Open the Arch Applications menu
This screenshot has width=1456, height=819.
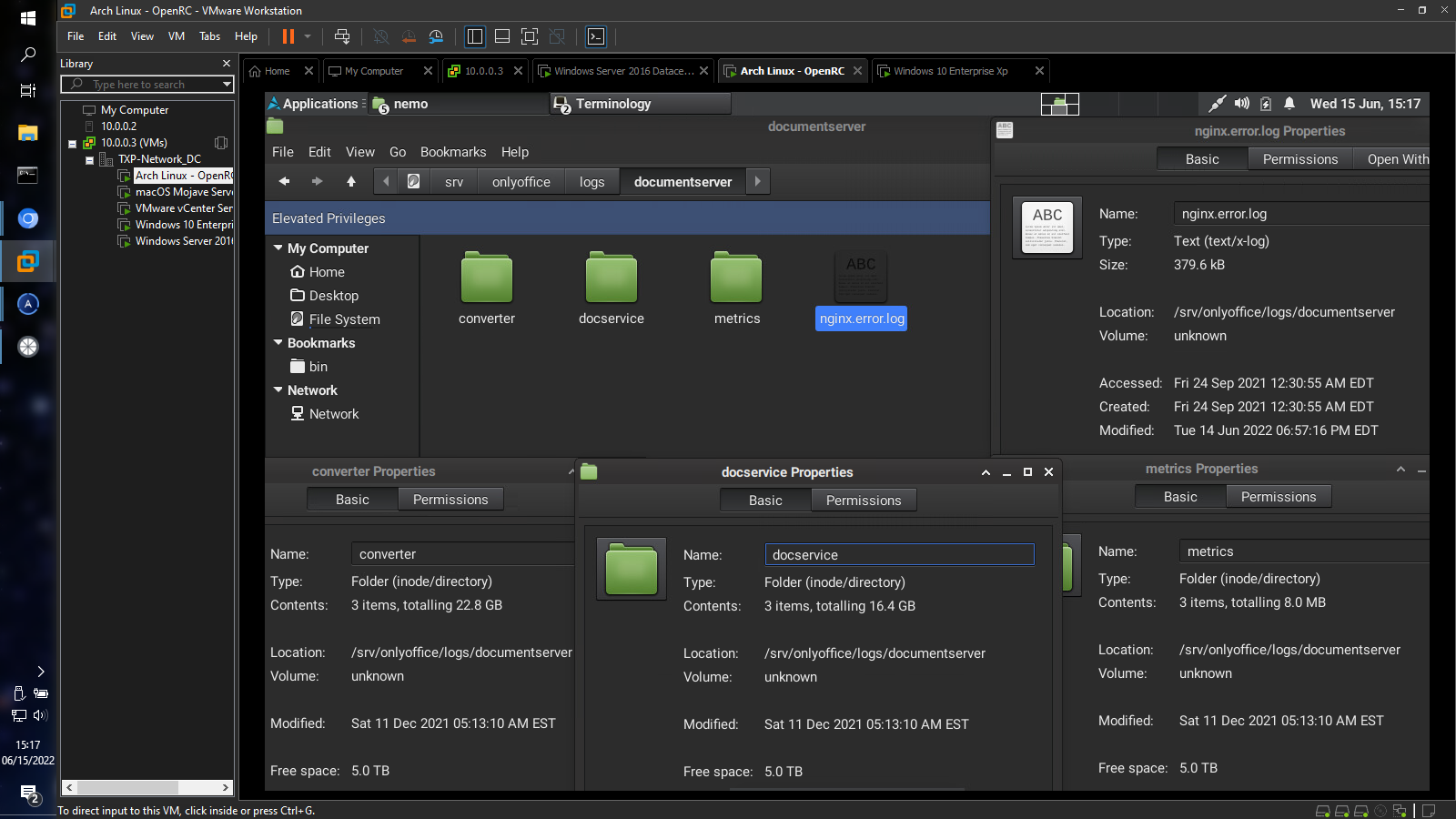pyautogui.click(x=315, y=104)
